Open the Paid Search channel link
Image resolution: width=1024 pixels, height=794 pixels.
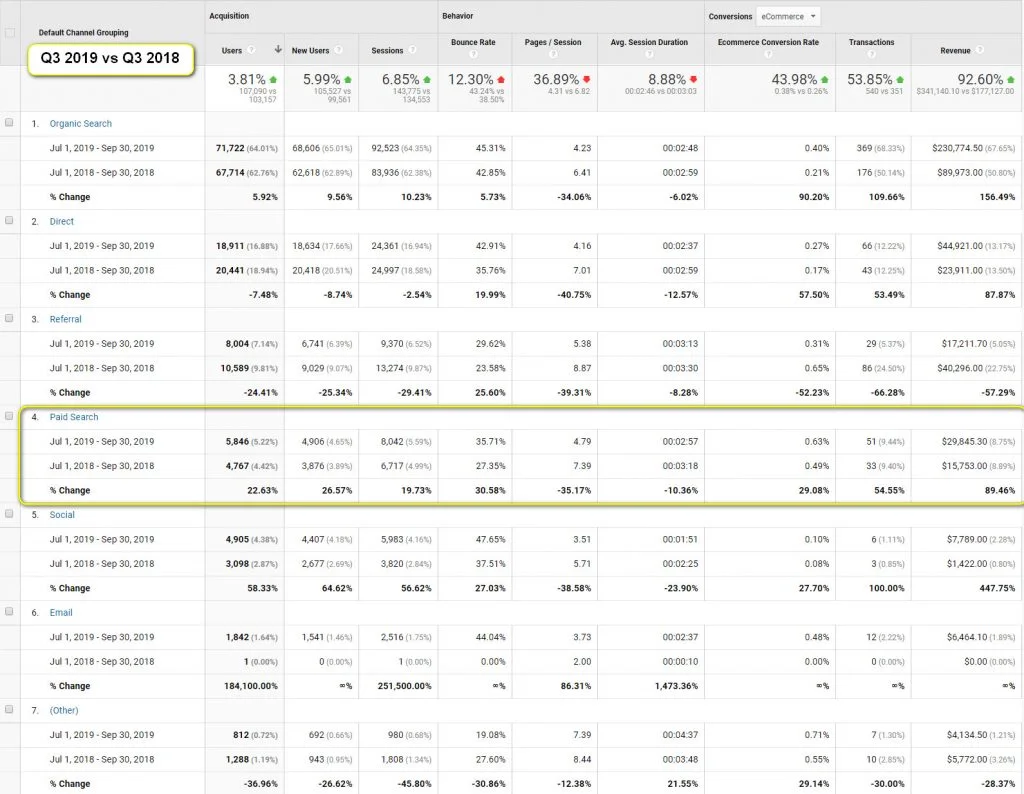click(x=74, y=417)
